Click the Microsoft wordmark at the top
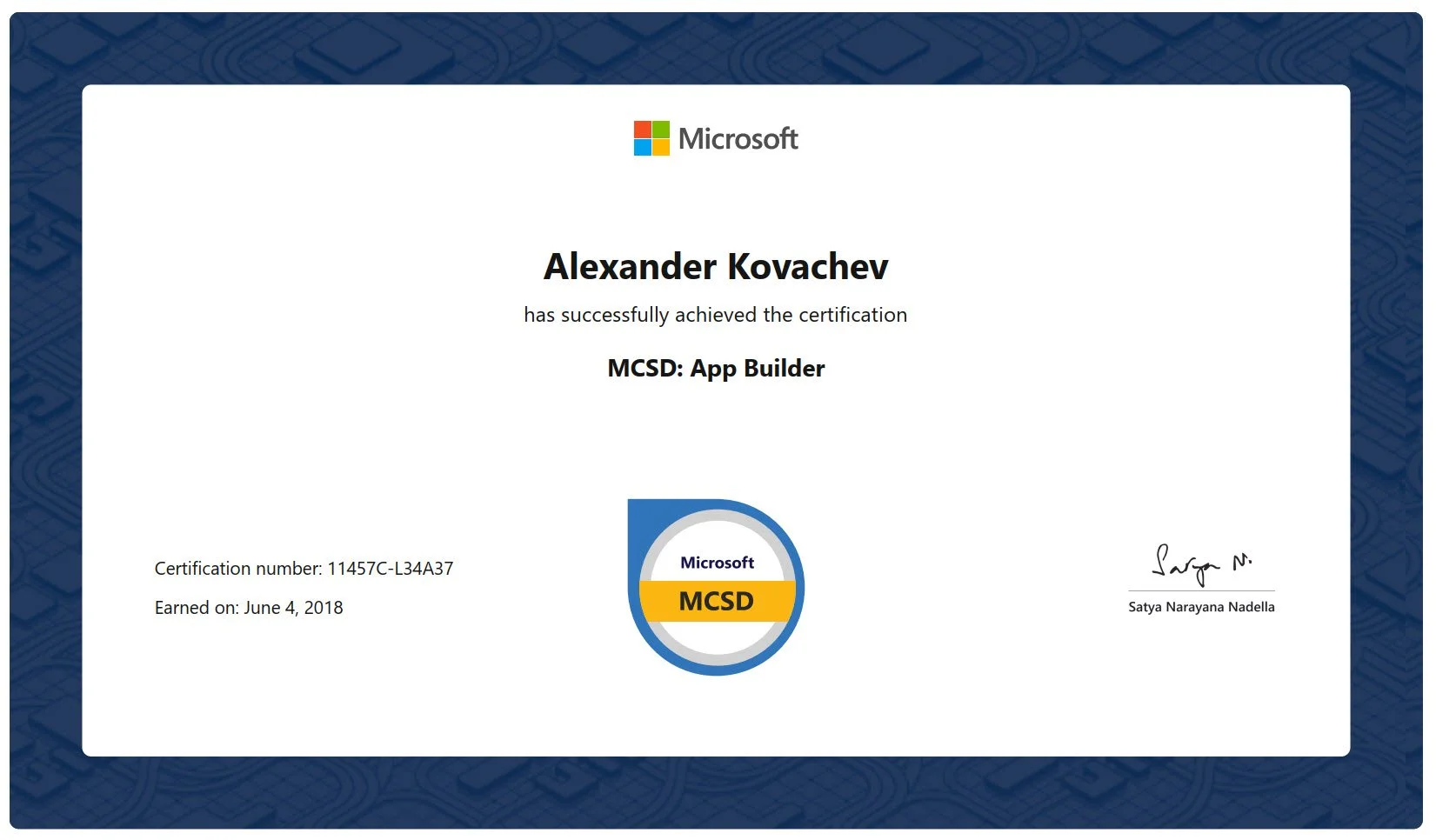The width and height of the screenshot is (1436, 840). tap(738, 138)
